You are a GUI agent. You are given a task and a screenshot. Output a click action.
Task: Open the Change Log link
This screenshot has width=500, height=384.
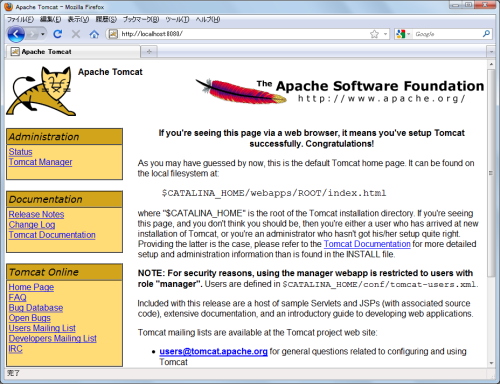coord(32,225)
